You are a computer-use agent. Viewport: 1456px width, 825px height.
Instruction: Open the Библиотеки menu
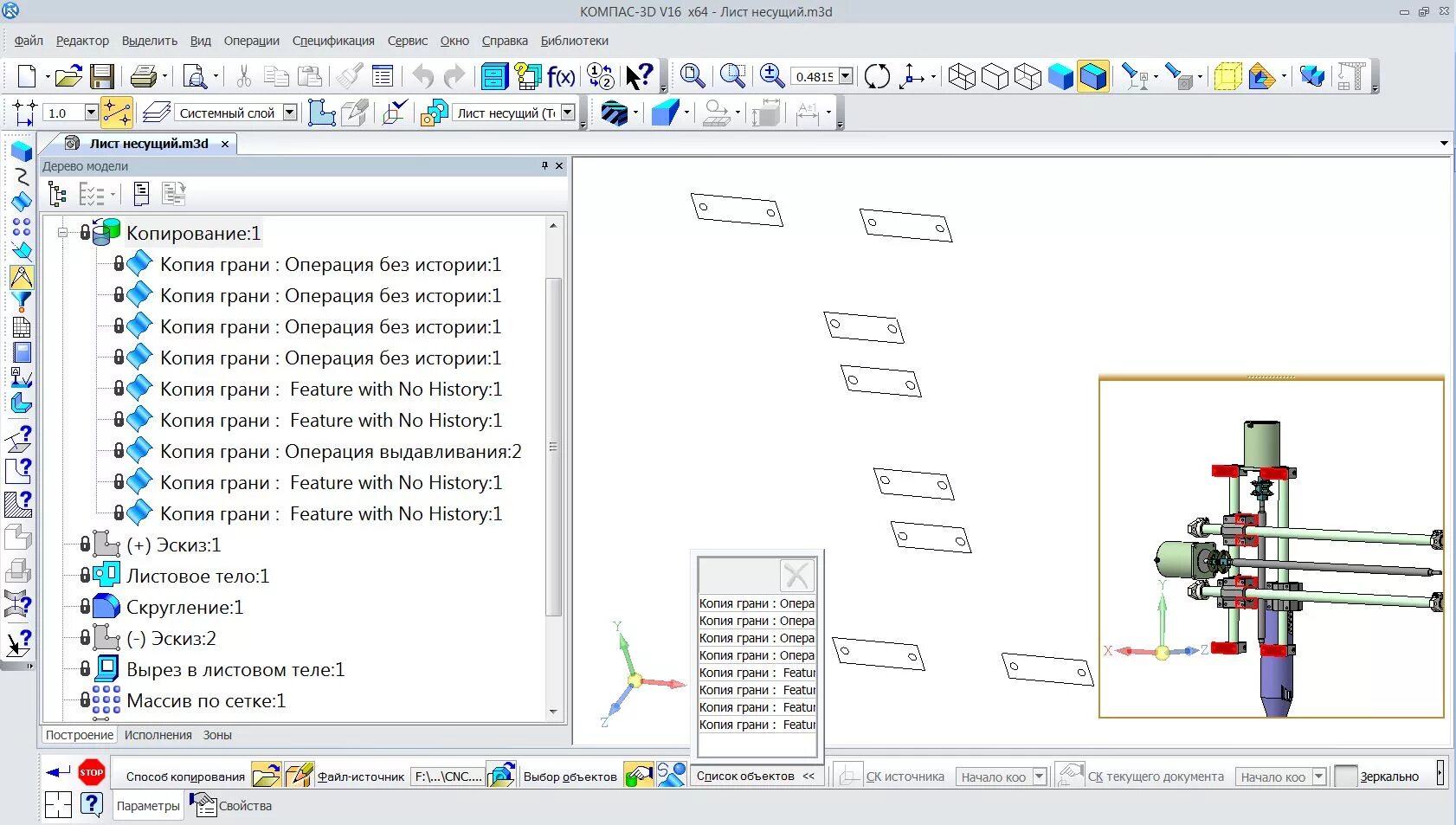(x=574, y=41)
